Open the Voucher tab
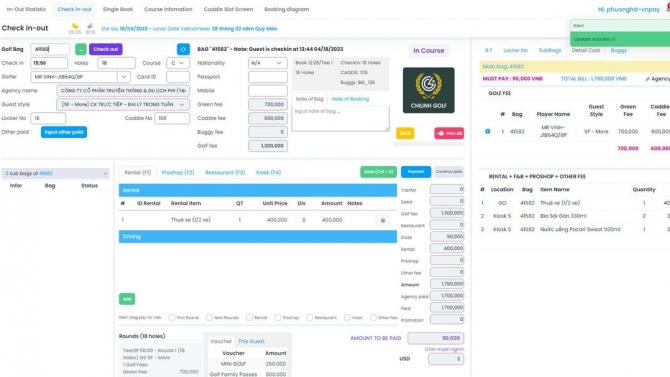670x377 pixels. point(221,341)
